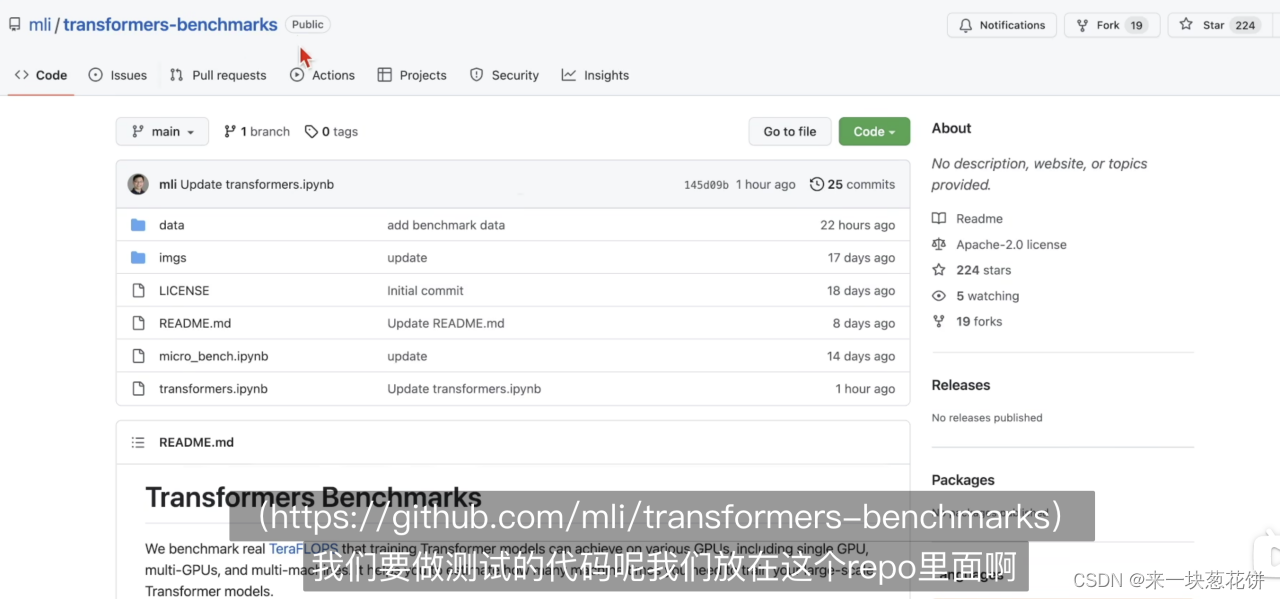Open README.md in the file list
Image resolution: width=1280 pixels, height=599 pixels.
click(x=195, y=323)
